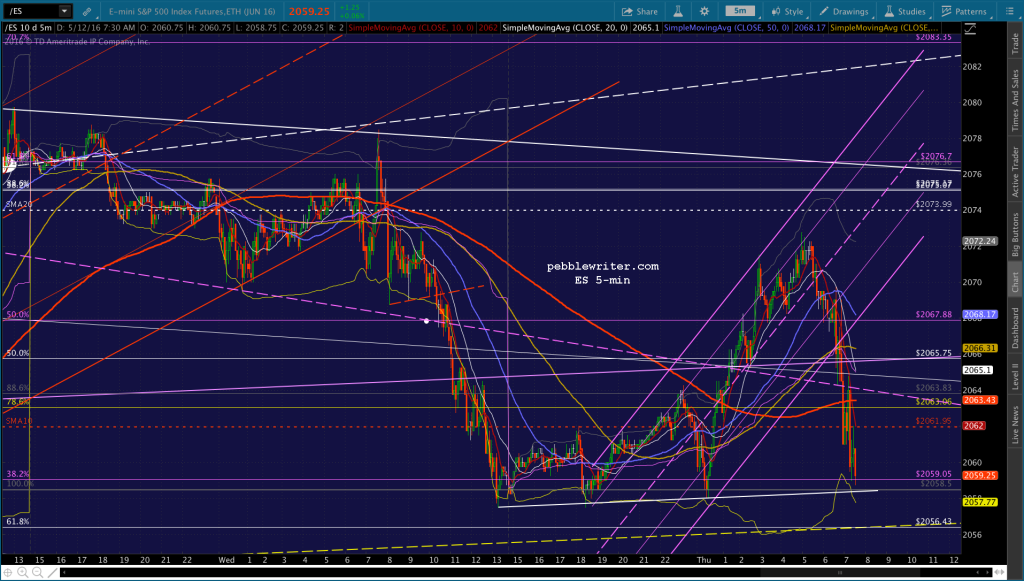This screenshot has width=1024, height=581.
Task: Click the crosshair pan icon
Action: 8,573
